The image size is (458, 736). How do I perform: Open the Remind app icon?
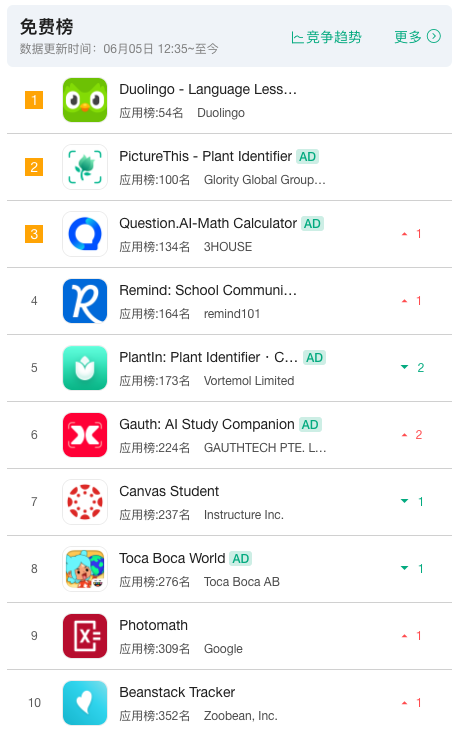[85, 301]
